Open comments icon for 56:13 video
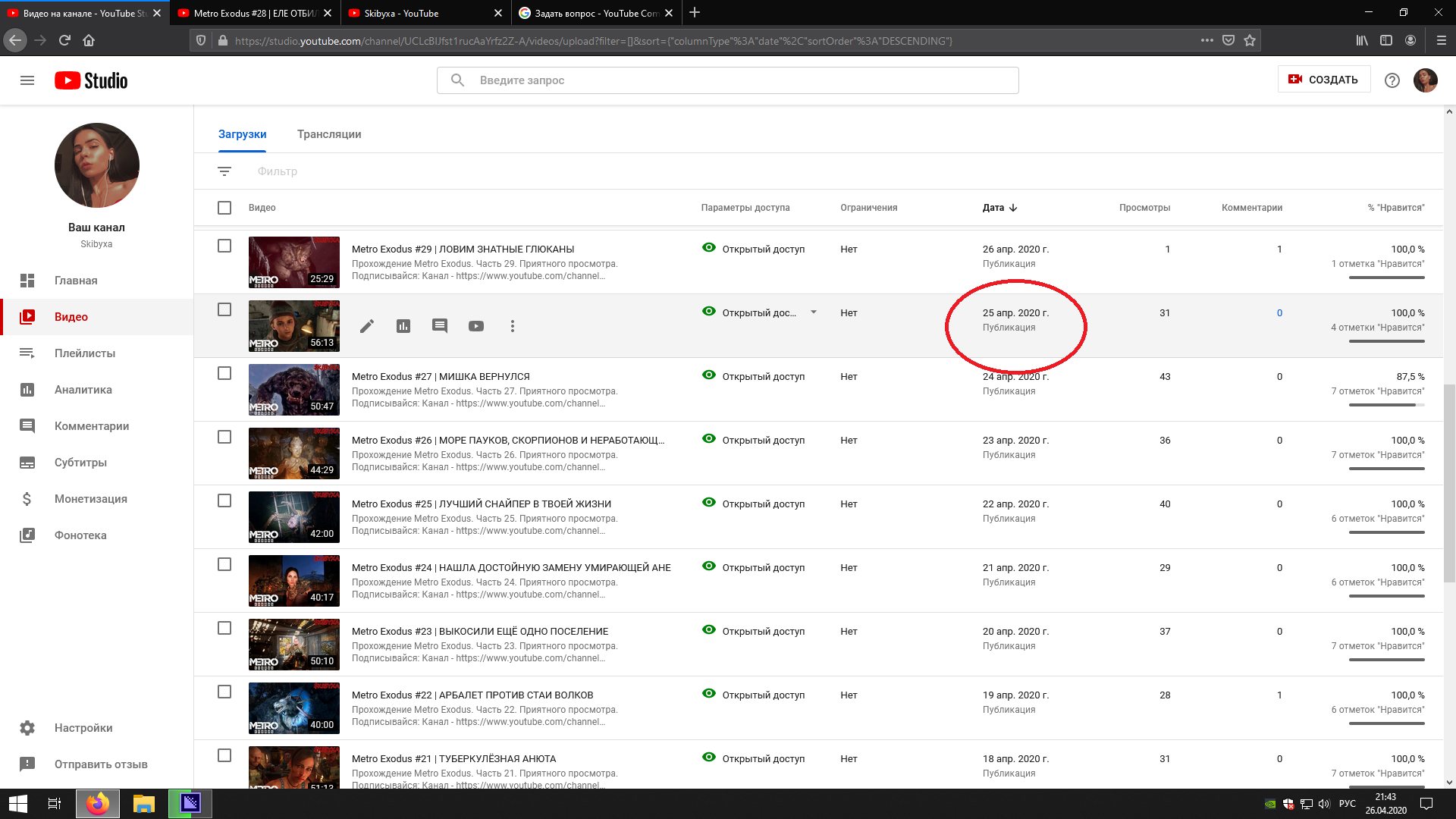This screenshot has width=1456, height=819. click(440, 326)
